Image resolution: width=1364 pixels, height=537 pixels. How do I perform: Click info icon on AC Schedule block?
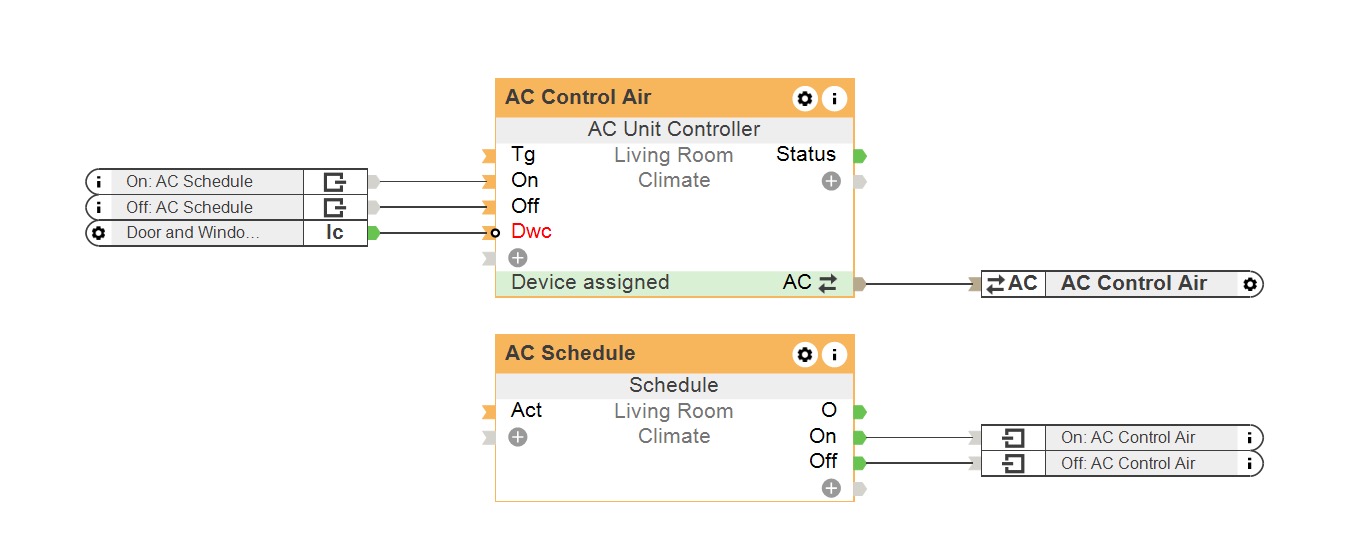pyautogui.click(x=834, y=354)
